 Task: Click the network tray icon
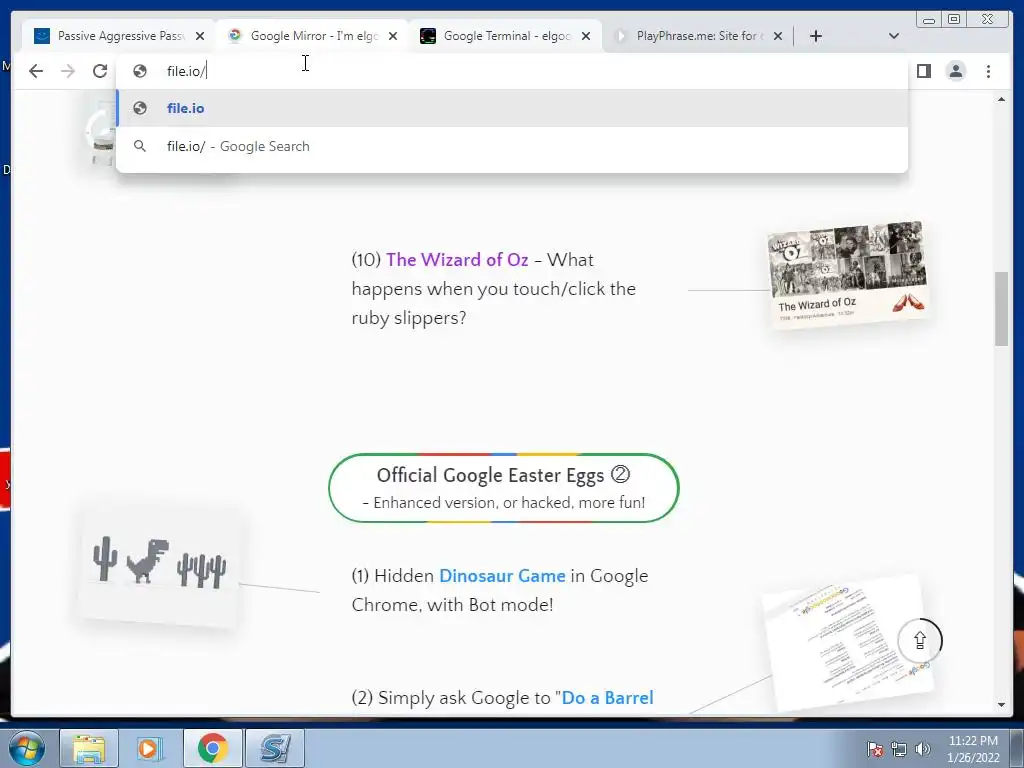[x=899, y=749]
